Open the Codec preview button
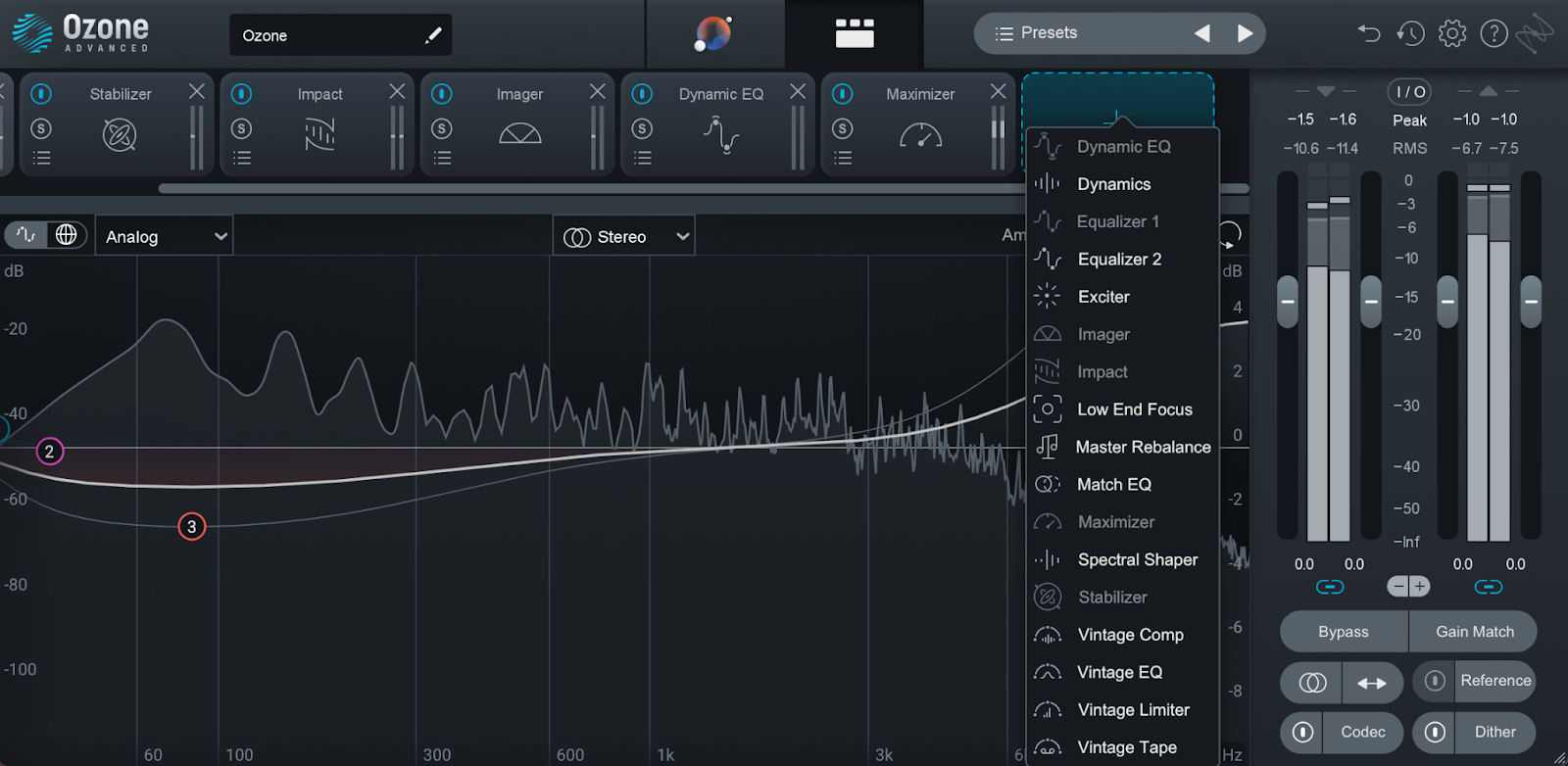The image size is (1568, 766). [1363, 732]
